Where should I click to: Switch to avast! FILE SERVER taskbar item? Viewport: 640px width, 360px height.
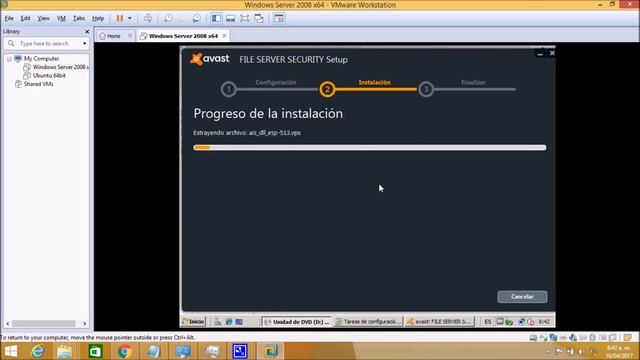[440, 322]
